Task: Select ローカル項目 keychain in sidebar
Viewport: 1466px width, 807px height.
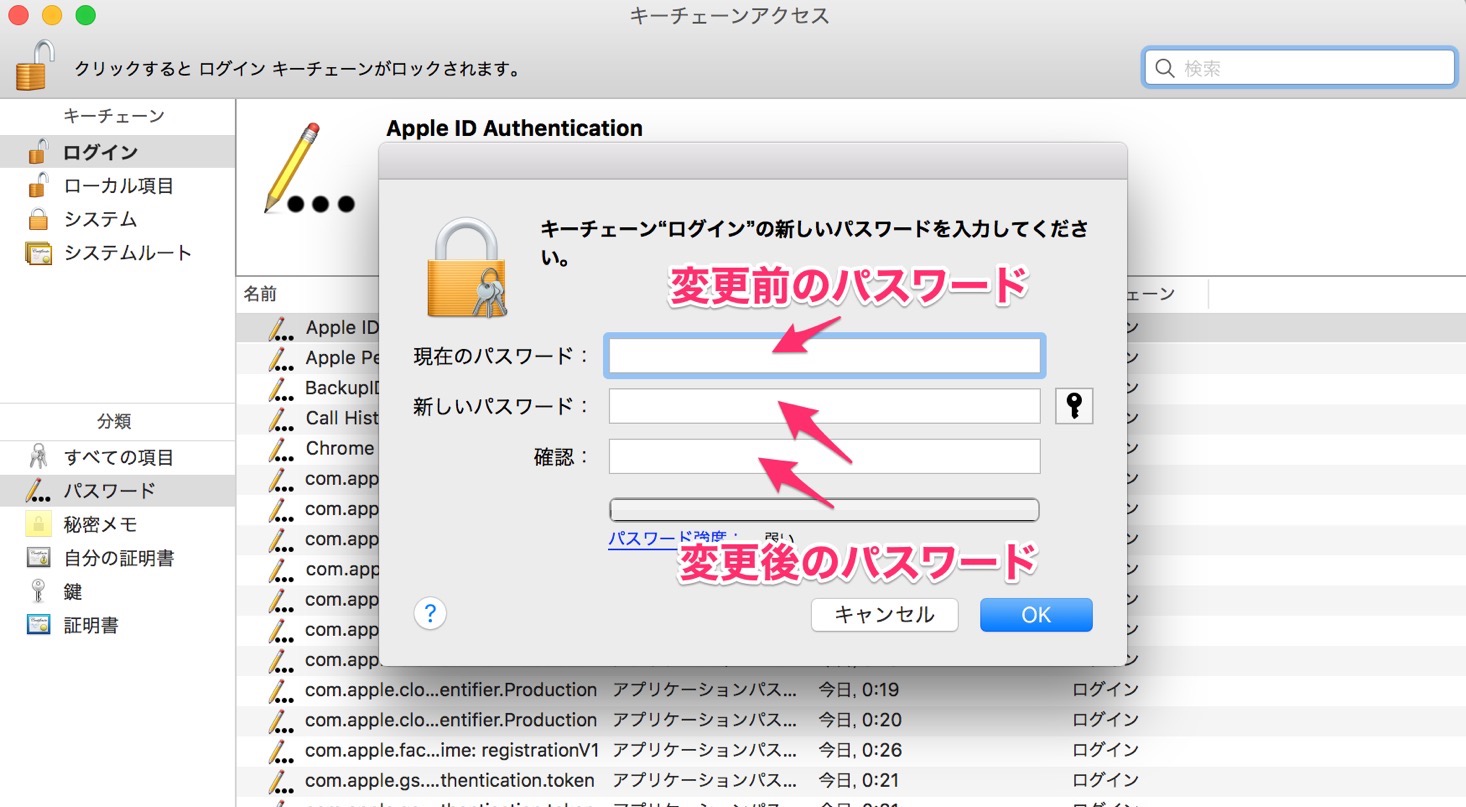Action: (x=117, y=186)
